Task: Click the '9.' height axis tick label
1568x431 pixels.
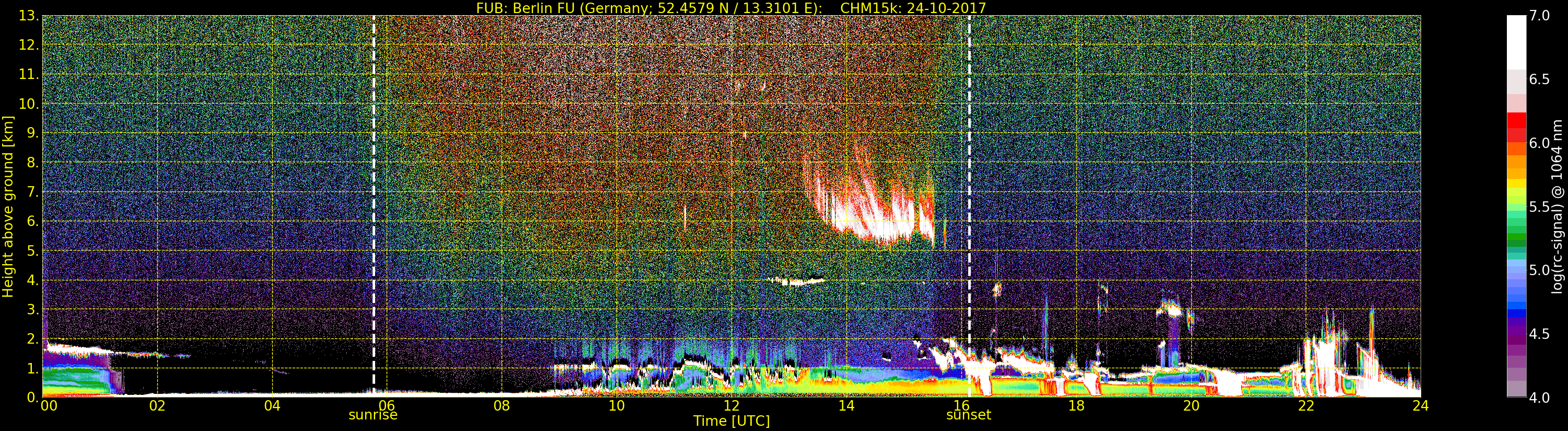Action: click(x=33, y=133)
